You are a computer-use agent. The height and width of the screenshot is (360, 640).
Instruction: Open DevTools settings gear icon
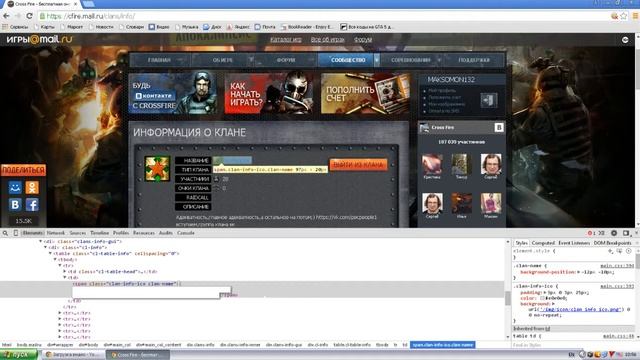point(613,233)
